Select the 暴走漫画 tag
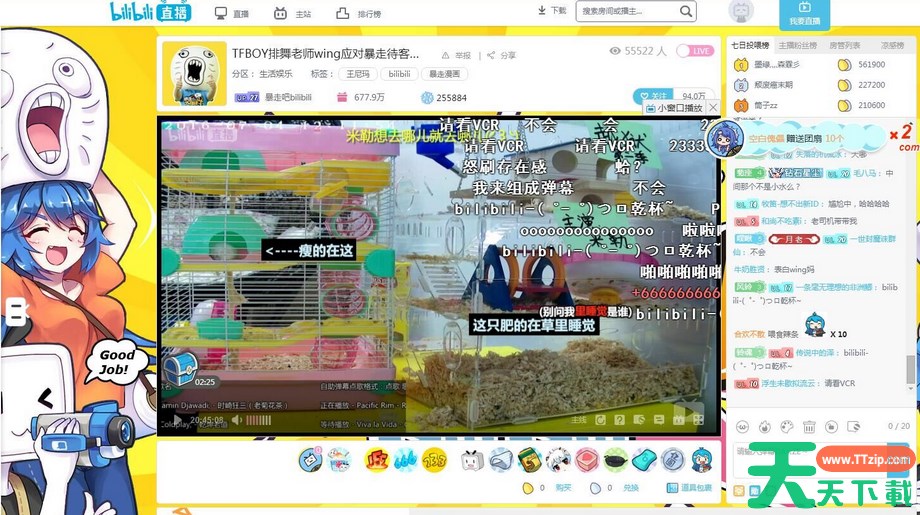Image resolution: width=920 pixels, height=515 pixels. pos(444,74)
